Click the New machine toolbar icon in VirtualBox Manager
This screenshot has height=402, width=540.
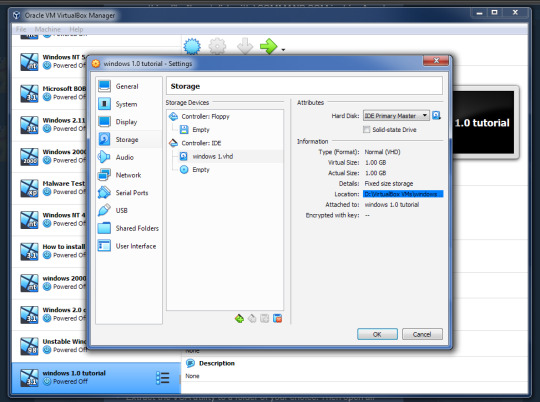click(192, 46)
